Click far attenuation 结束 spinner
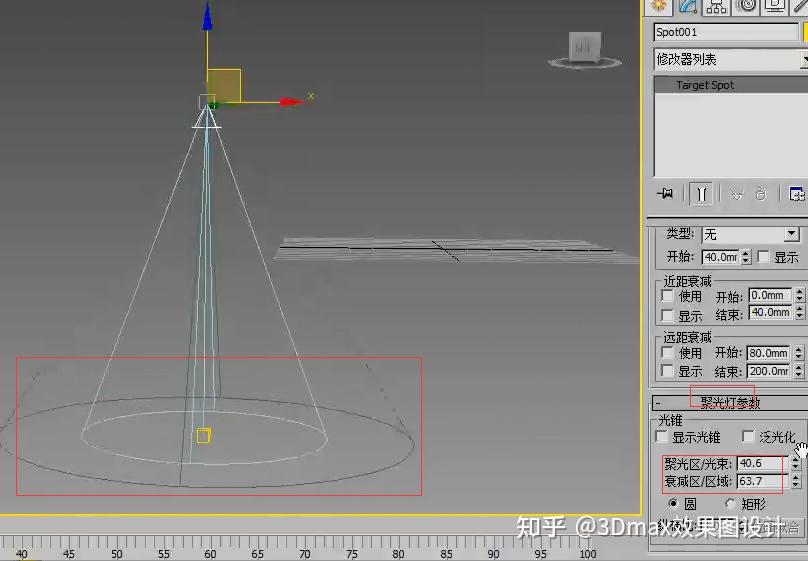808x561 pixels. tap(798, 371)
